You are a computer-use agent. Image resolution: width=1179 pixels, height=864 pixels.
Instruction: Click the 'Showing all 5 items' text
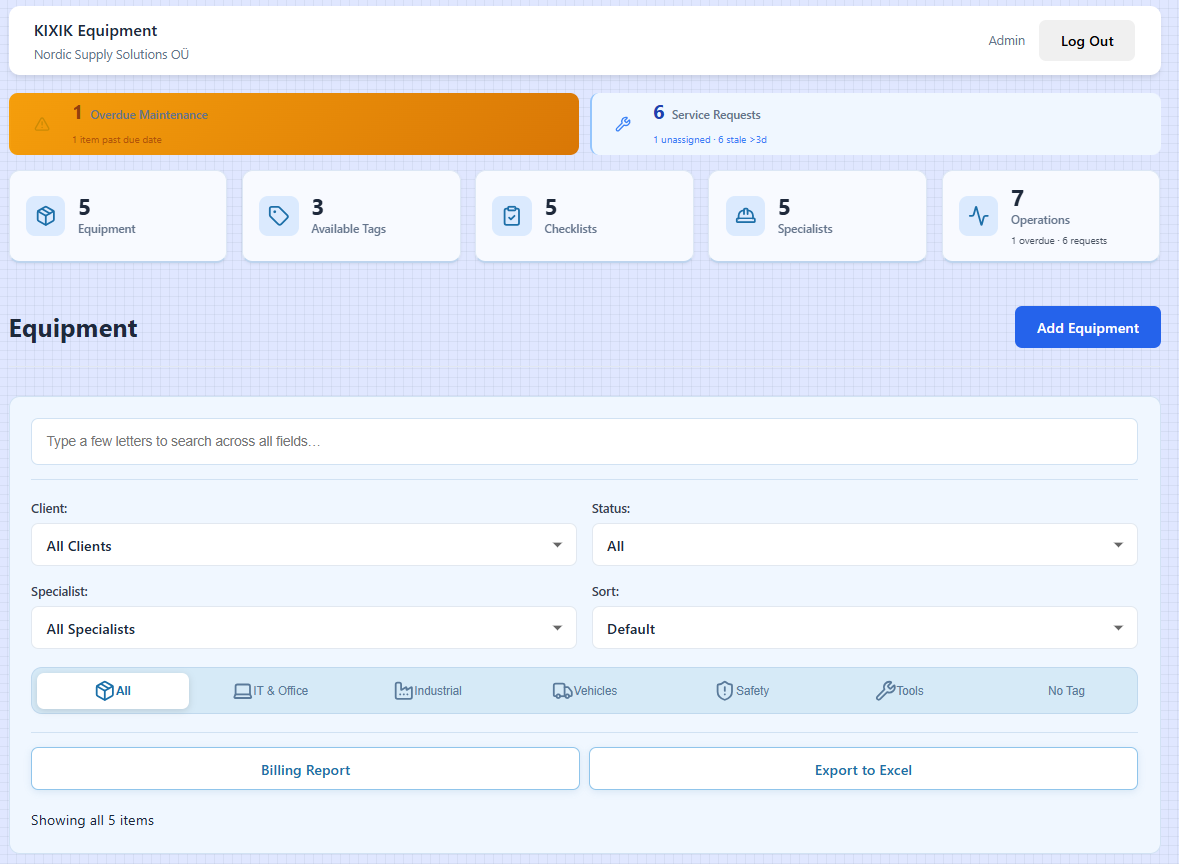(92, 820)
